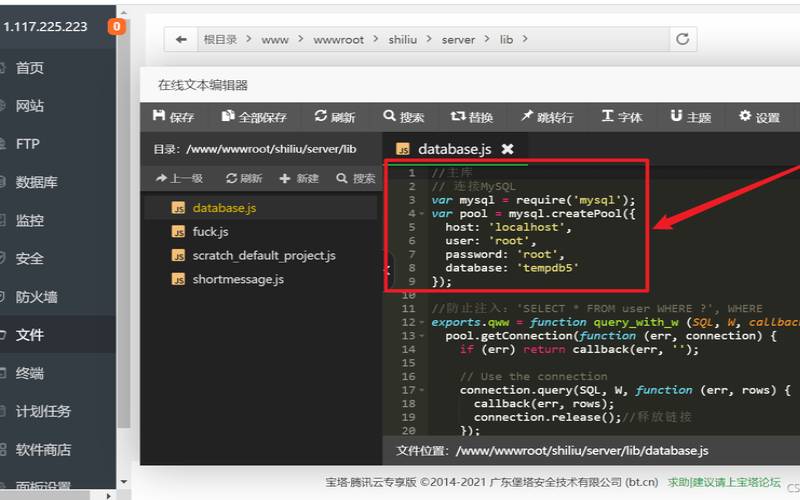This screenshot has height=500, width=800.
Task: Click 全部保存 save all button
Action: (x=254, y=117)
